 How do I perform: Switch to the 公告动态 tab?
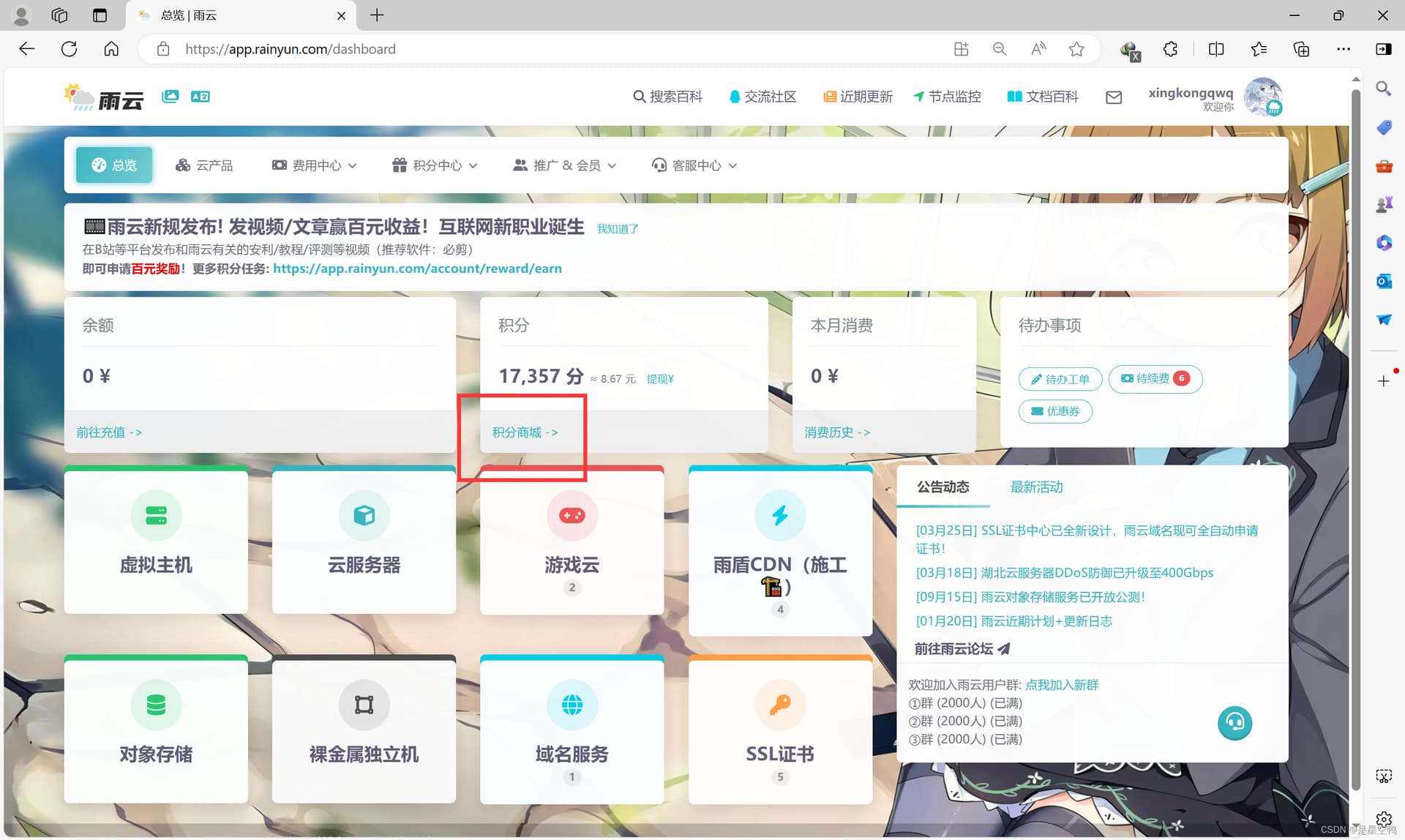tap(943, 487)
